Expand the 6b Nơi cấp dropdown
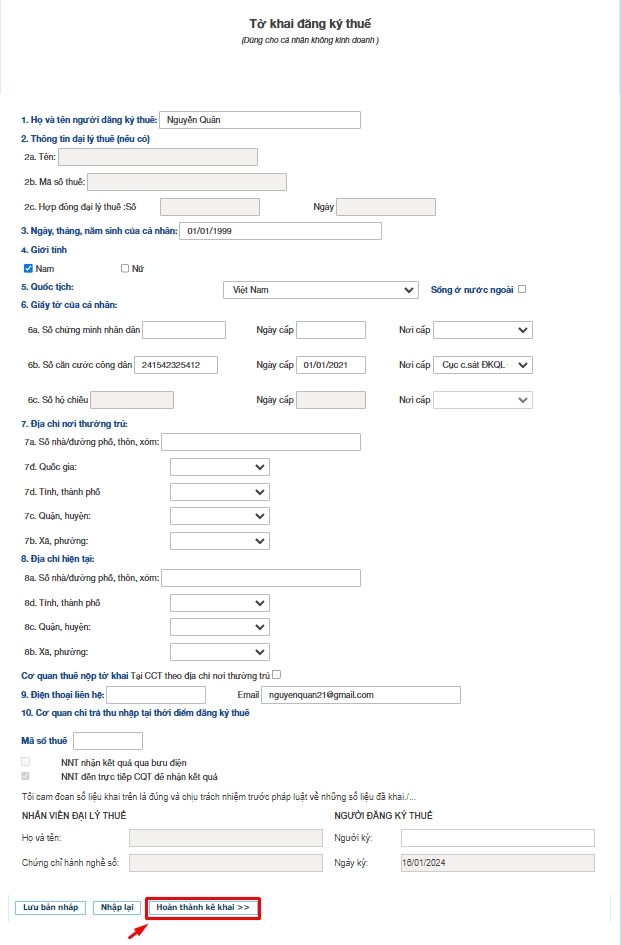Viewport: 621px width, 945px height. click(483, 365)
